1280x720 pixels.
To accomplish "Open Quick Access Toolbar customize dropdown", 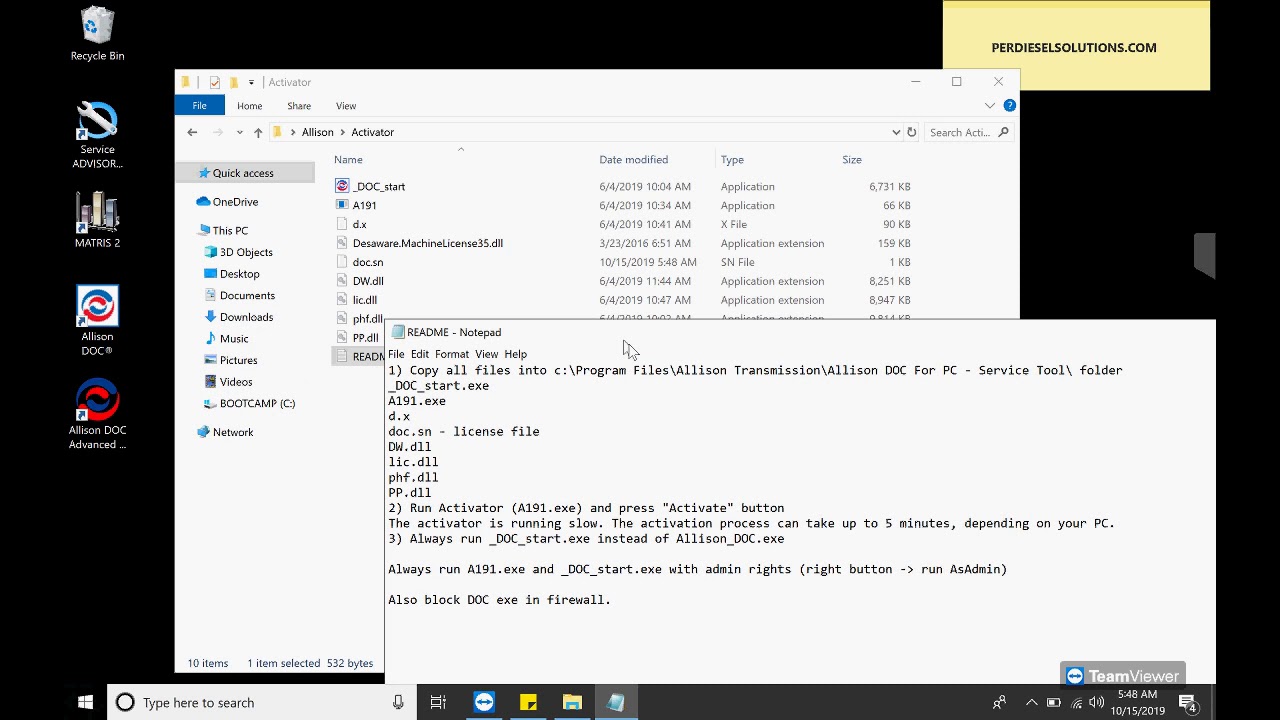I will pyautogui.click(x=251, y=82).
